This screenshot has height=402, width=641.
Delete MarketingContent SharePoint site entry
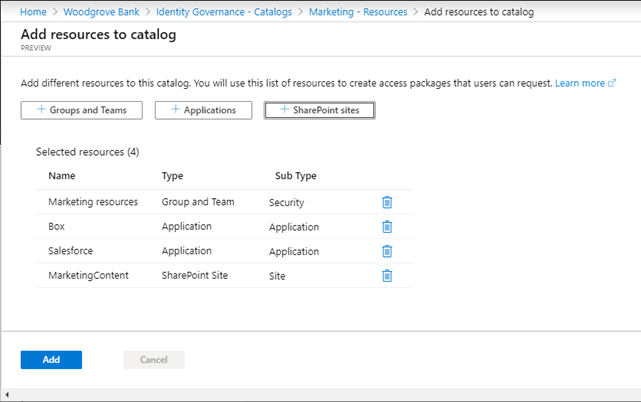click(387, 276)
